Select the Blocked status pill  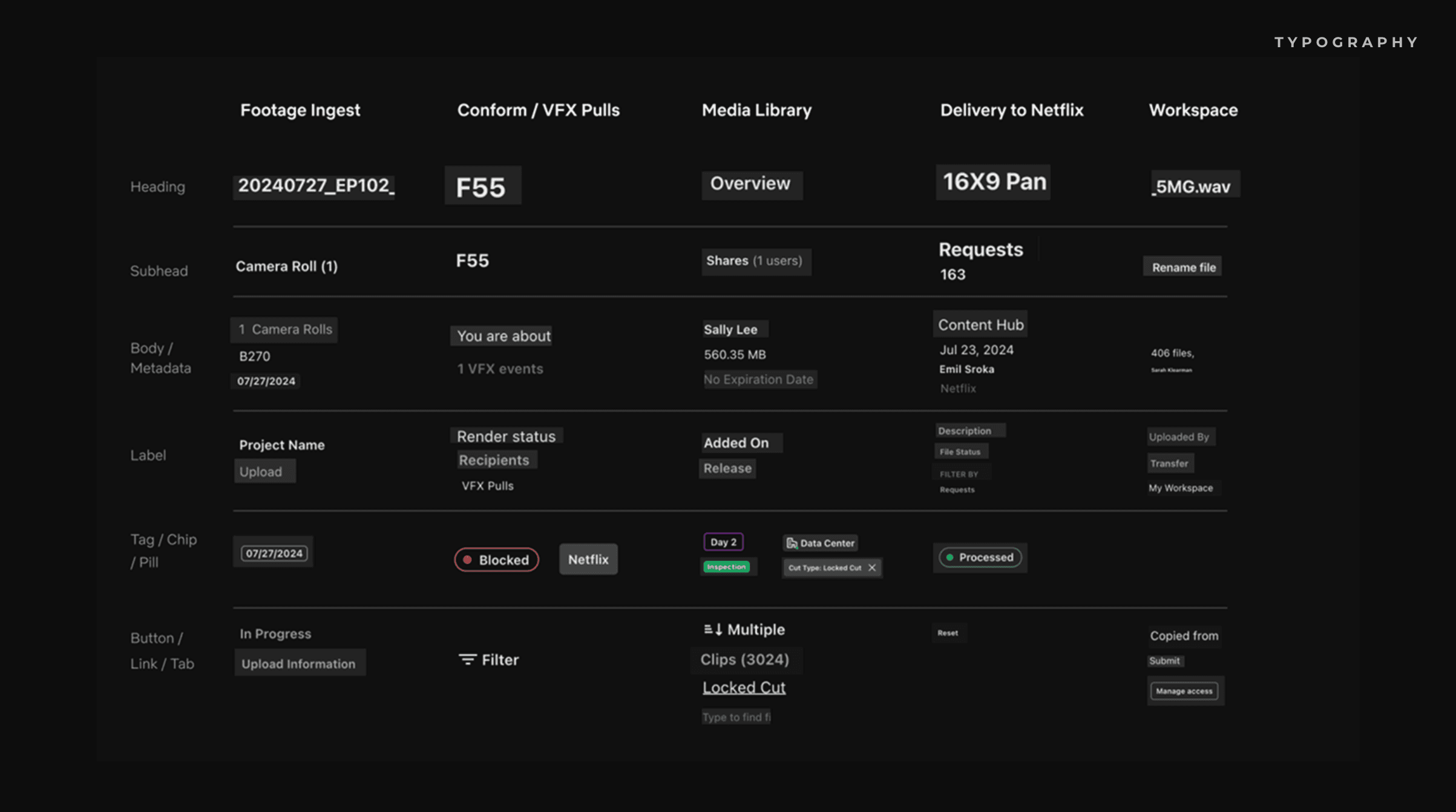pos(496,560)
